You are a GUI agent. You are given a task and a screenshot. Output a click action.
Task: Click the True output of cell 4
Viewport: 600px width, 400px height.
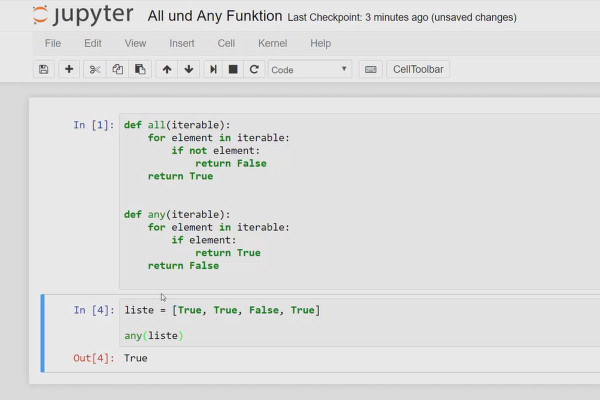[135, 358]
